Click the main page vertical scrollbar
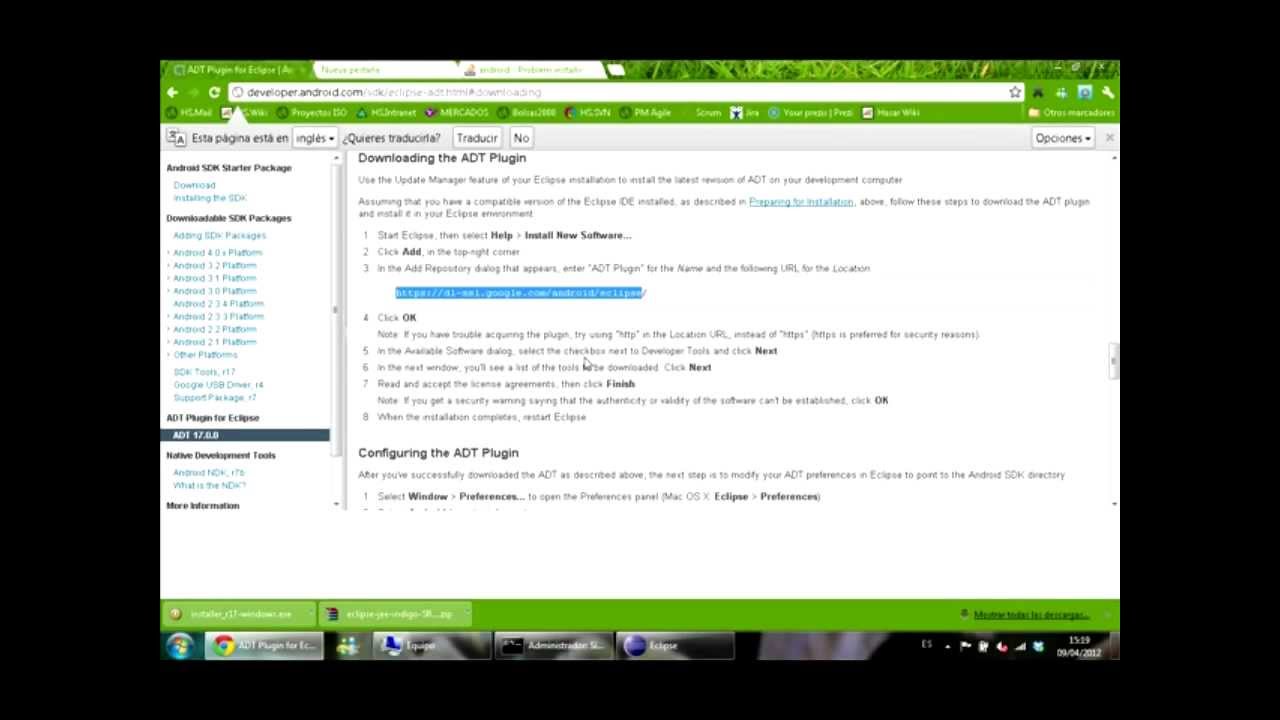 pyautogui.click(x=1113, y=360)
